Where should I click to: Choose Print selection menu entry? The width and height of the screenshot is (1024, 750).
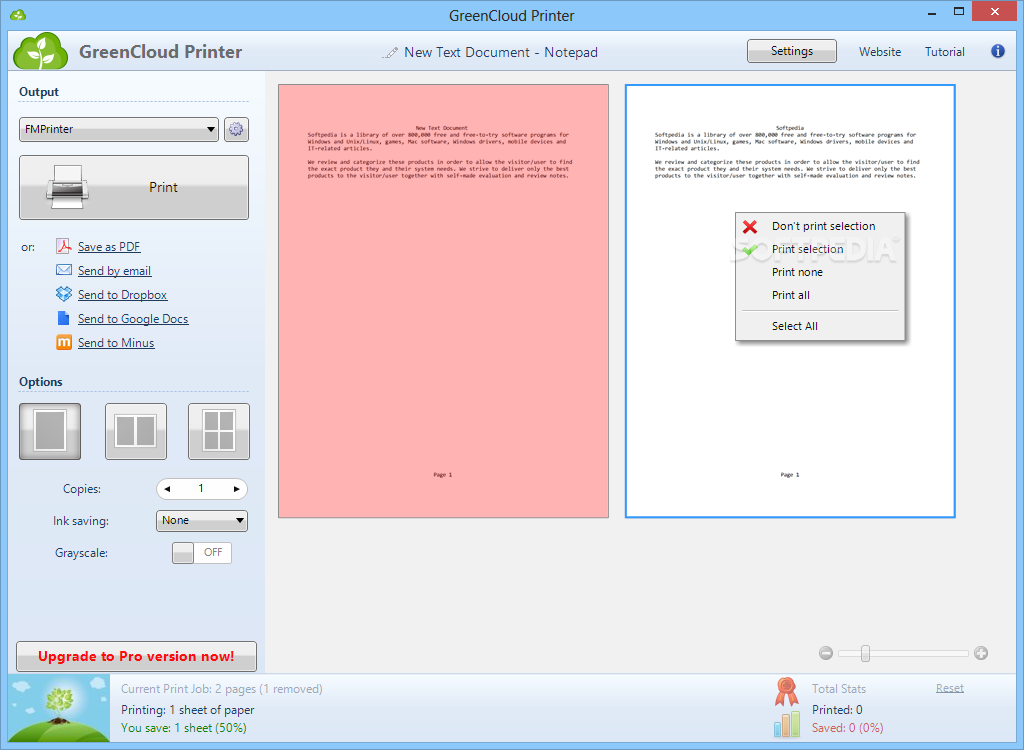pyautogui.click(x=820, y=249)
